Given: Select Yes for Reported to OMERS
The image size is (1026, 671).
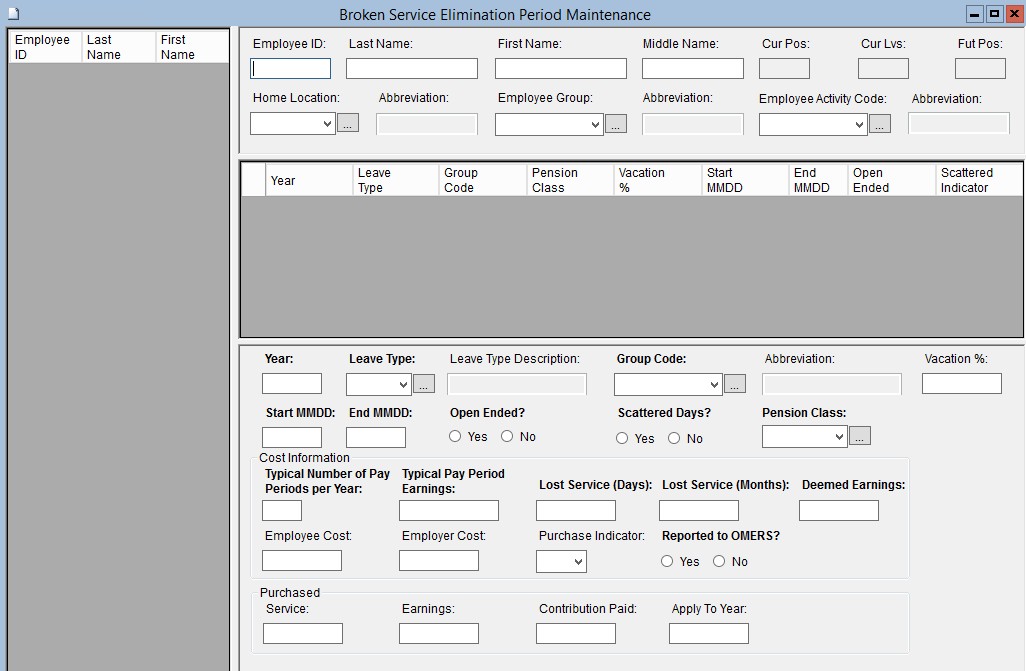Looking at the screenshot, I should (x=667, y=562).
